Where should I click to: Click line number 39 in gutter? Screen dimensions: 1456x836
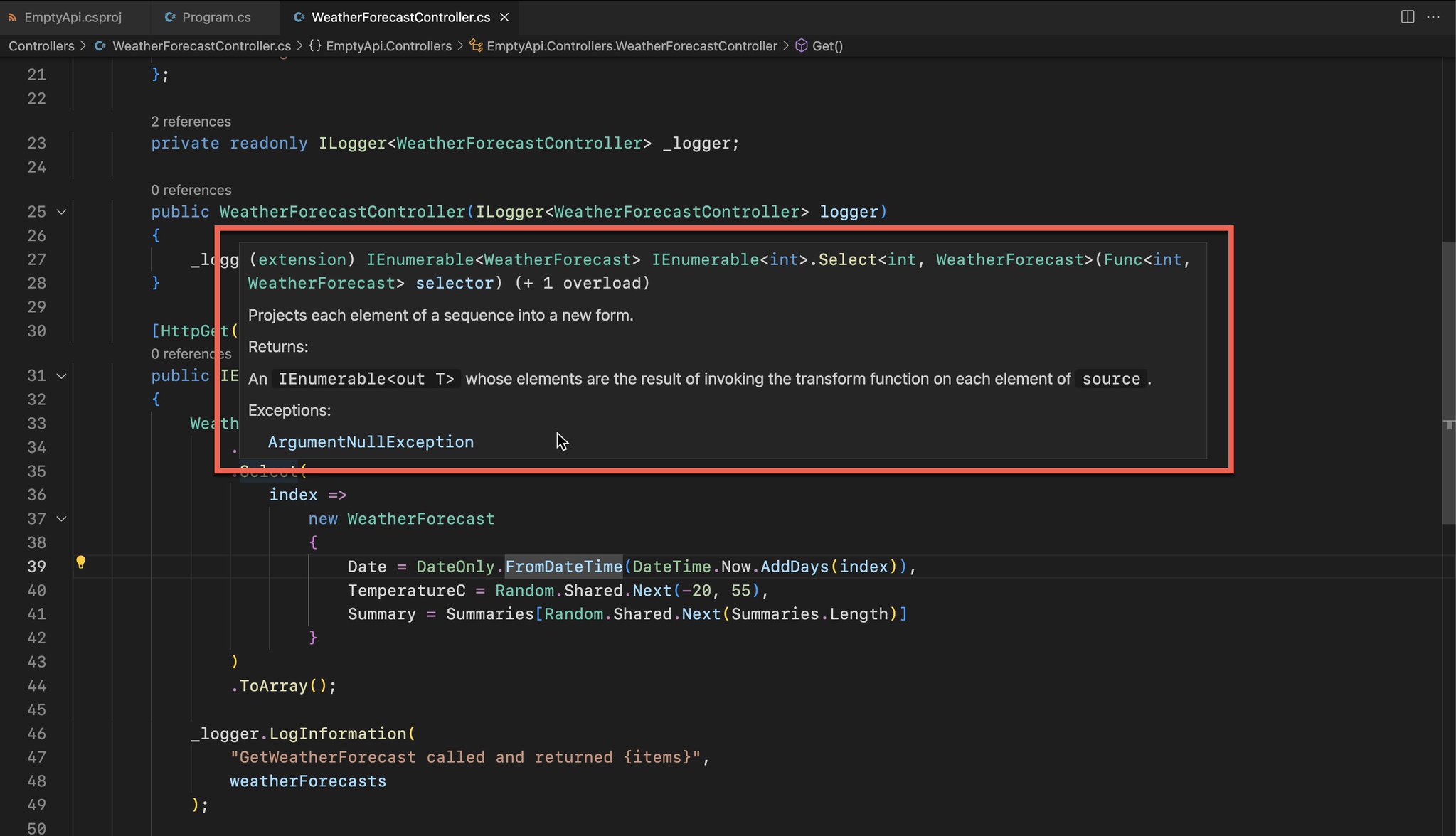click(x=37, y=567)
